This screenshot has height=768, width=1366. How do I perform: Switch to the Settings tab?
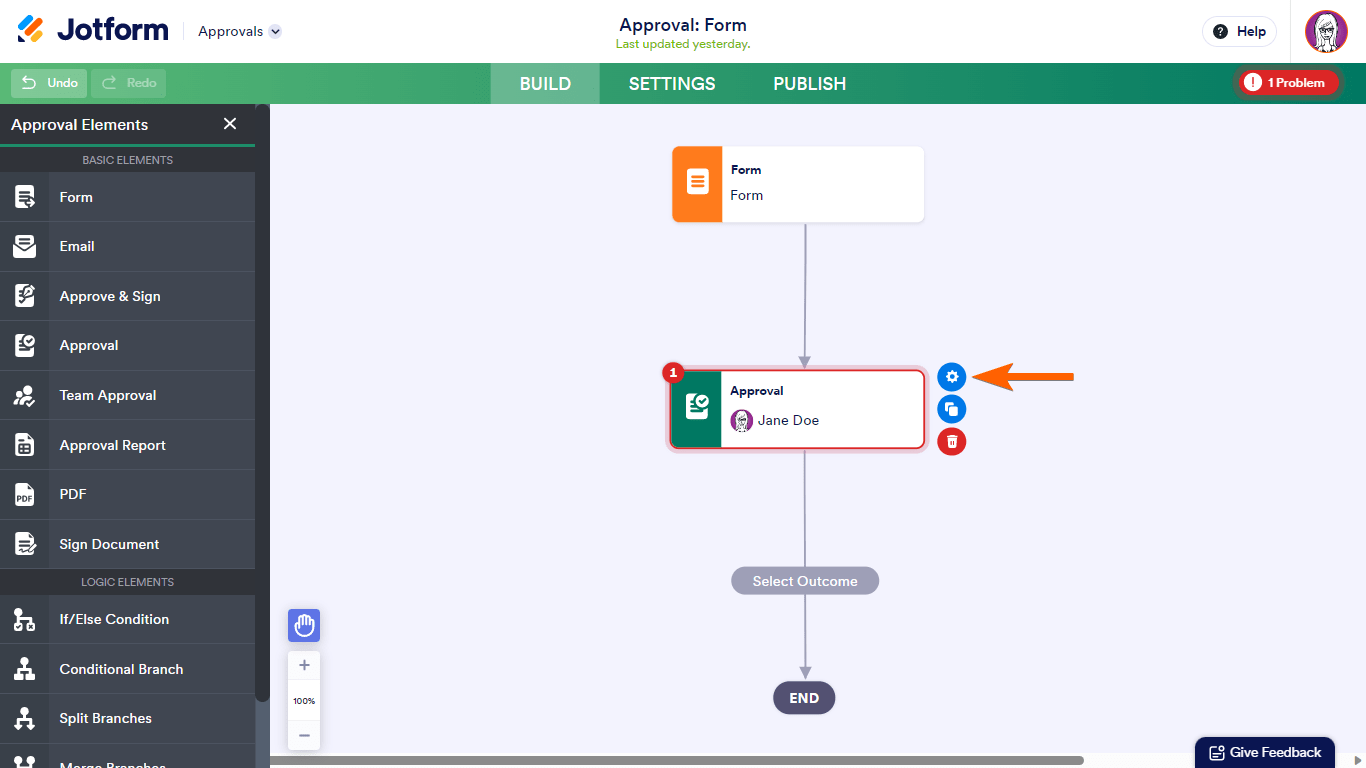tap(672, 84)
